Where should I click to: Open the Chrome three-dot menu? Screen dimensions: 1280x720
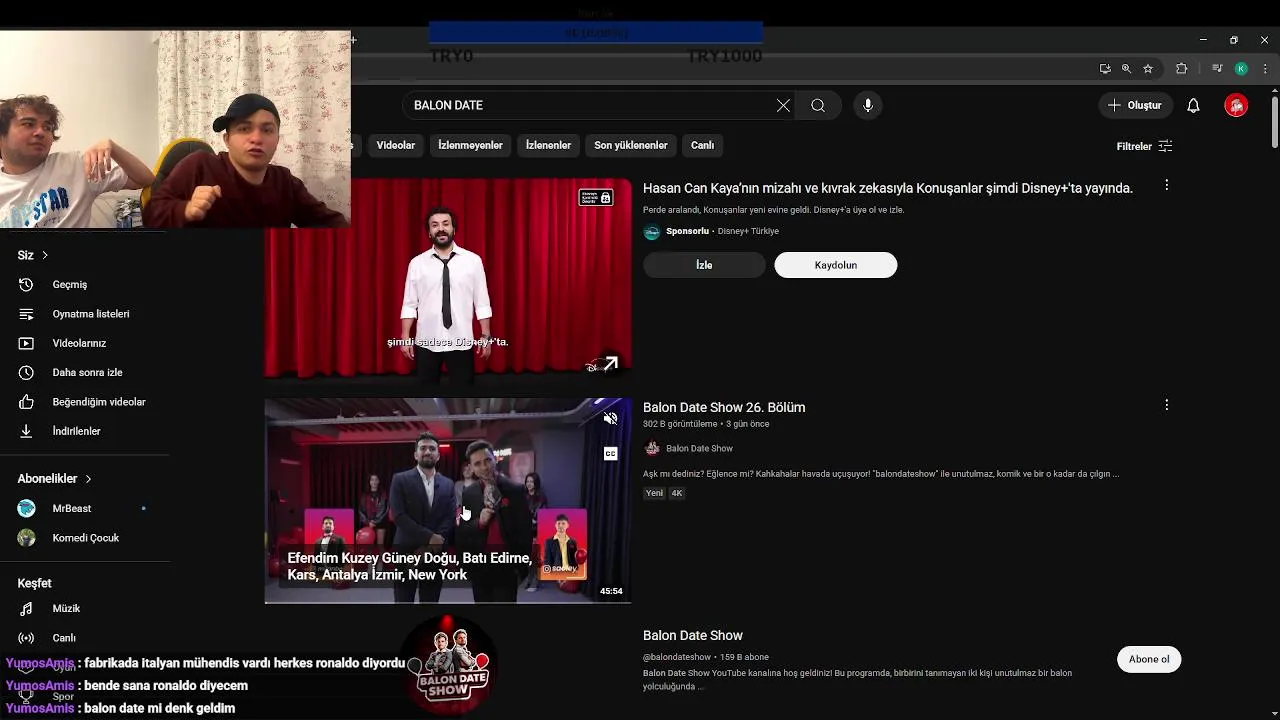click(x=1263, y=69)
